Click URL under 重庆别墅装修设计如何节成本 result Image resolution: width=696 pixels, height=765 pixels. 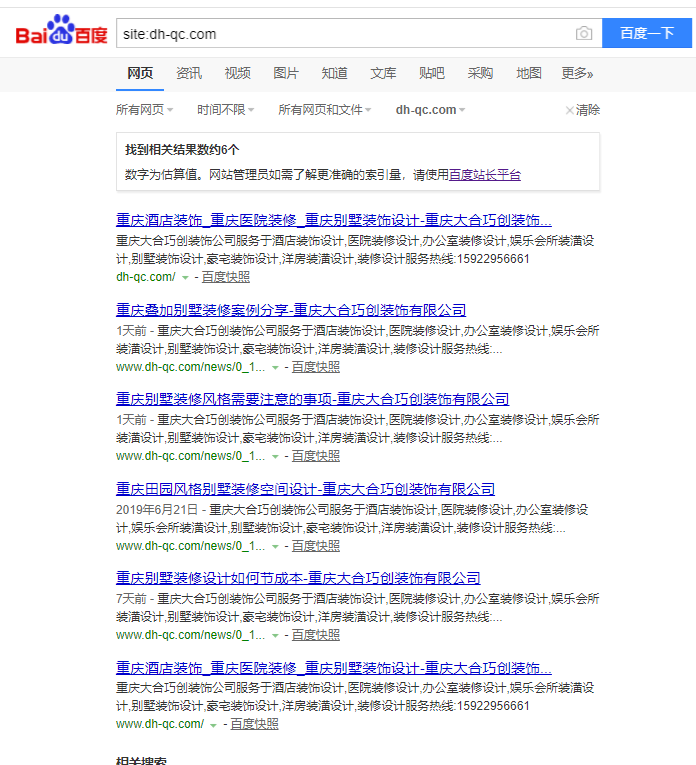(190, 635)
